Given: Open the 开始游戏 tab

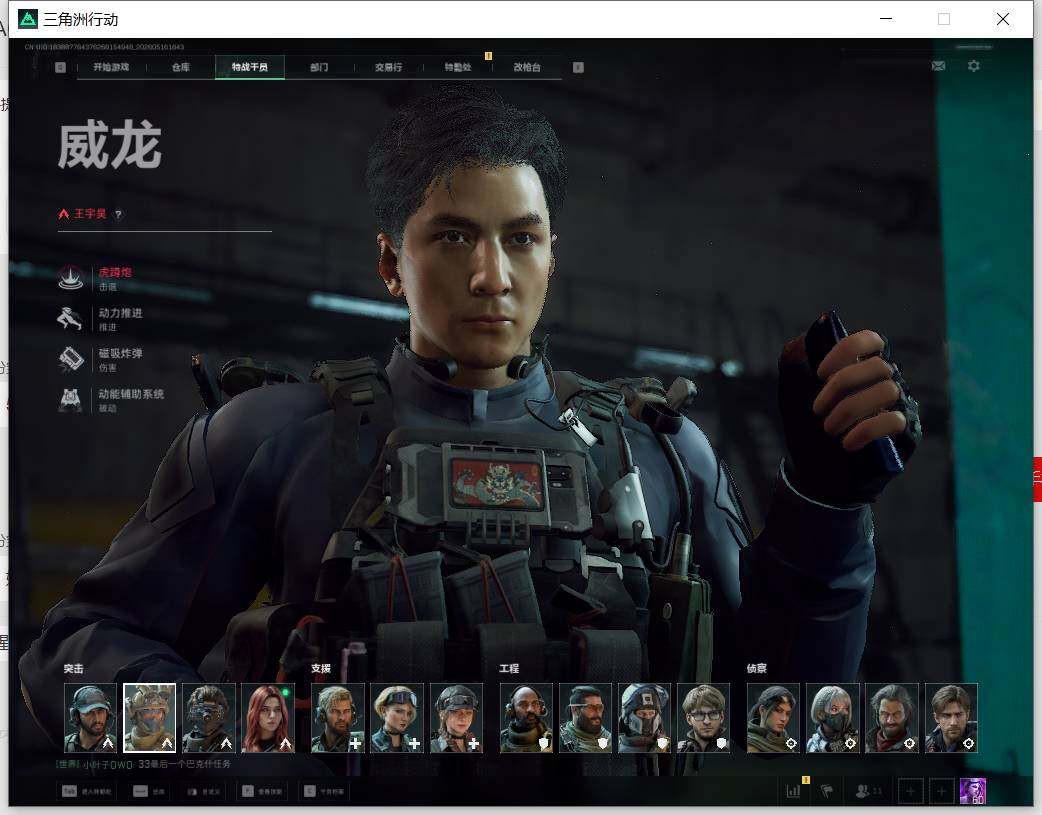Looking at the screenshot, I should click(111, 67).
